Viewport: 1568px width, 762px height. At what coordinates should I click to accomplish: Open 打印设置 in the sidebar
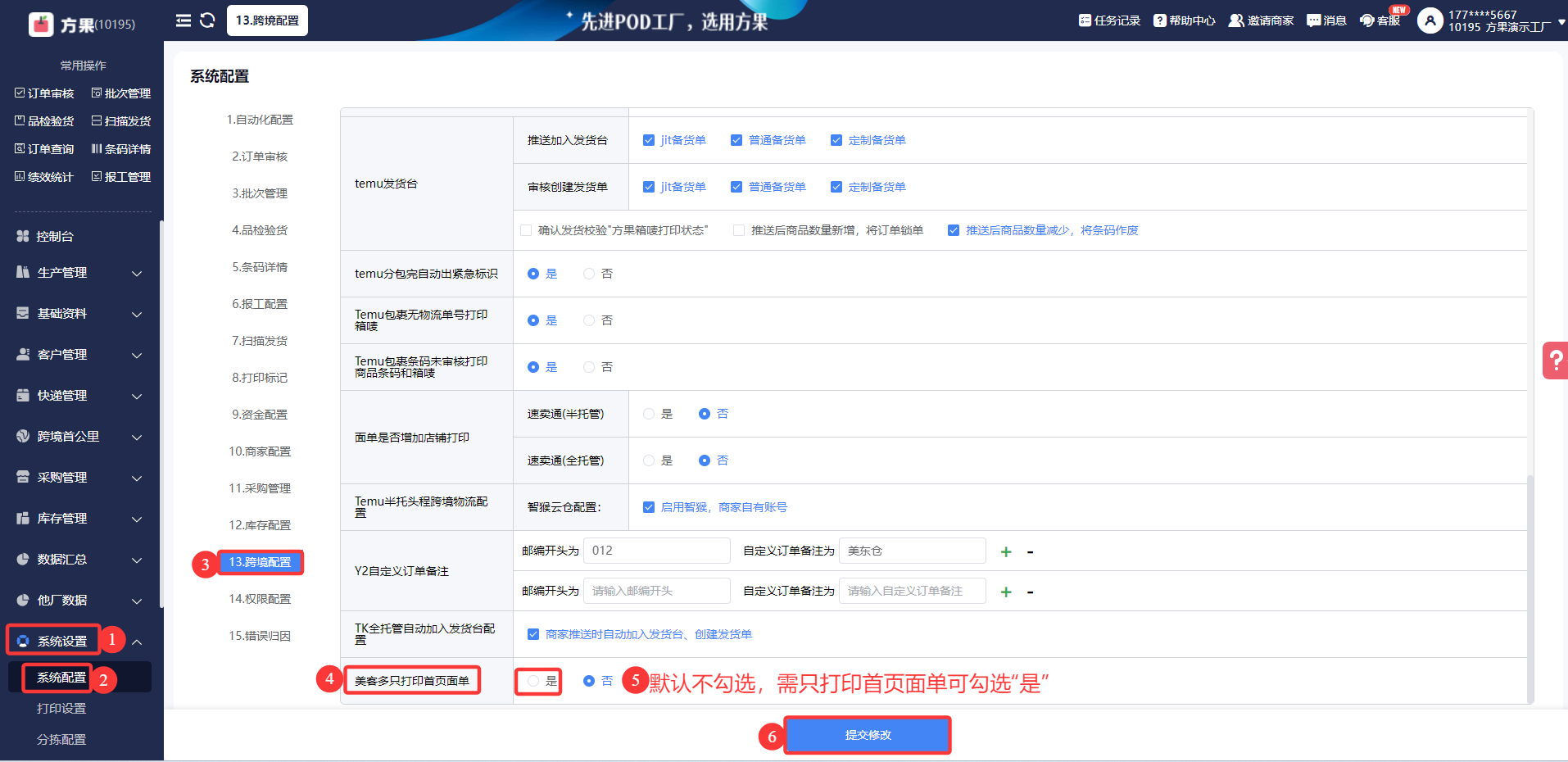61,709
